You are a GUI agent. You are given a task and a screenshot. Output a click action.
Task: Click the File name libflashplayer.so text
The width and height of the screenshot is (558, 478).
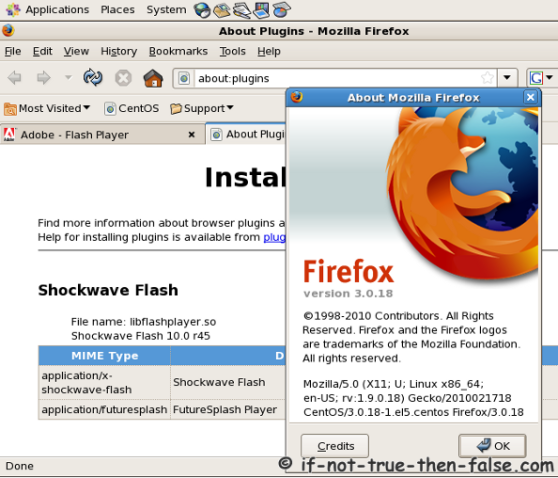[143, 322]
